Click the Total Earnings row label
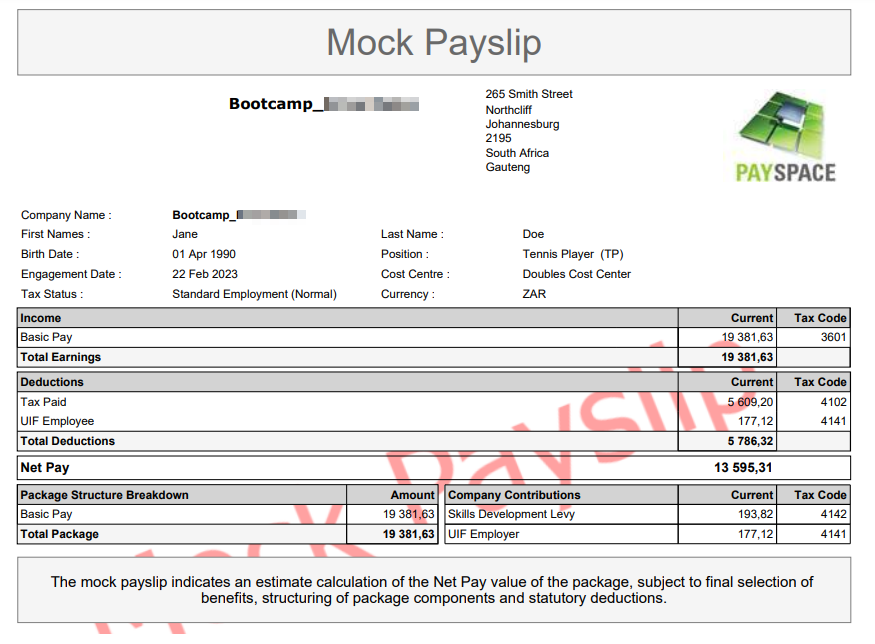 pyautogui.click(x=61, y=357)
